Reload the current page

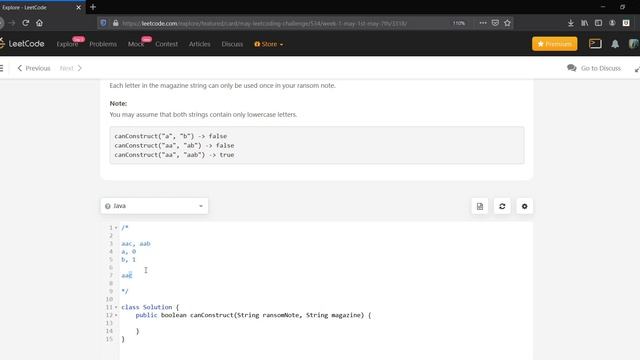point(26,23)
